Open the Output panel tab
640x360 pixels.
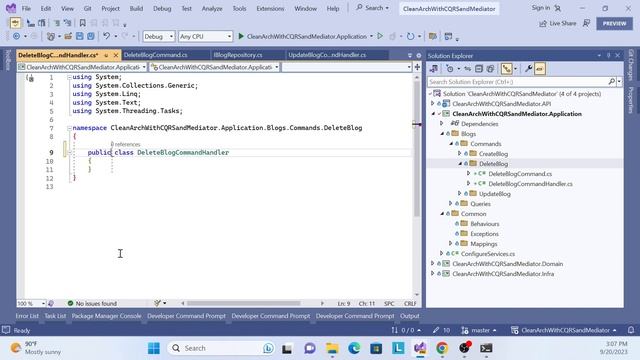tap(409, 316)
